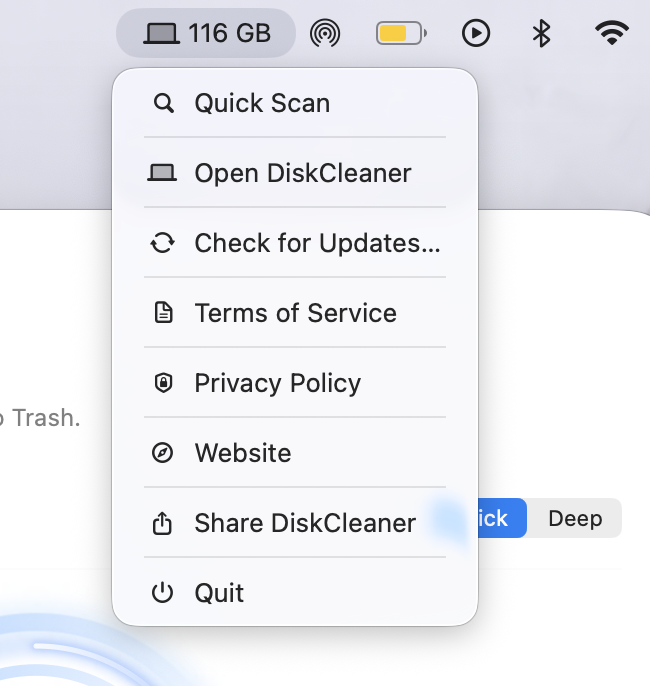Select the blue Quick scan mode segment

501,518
